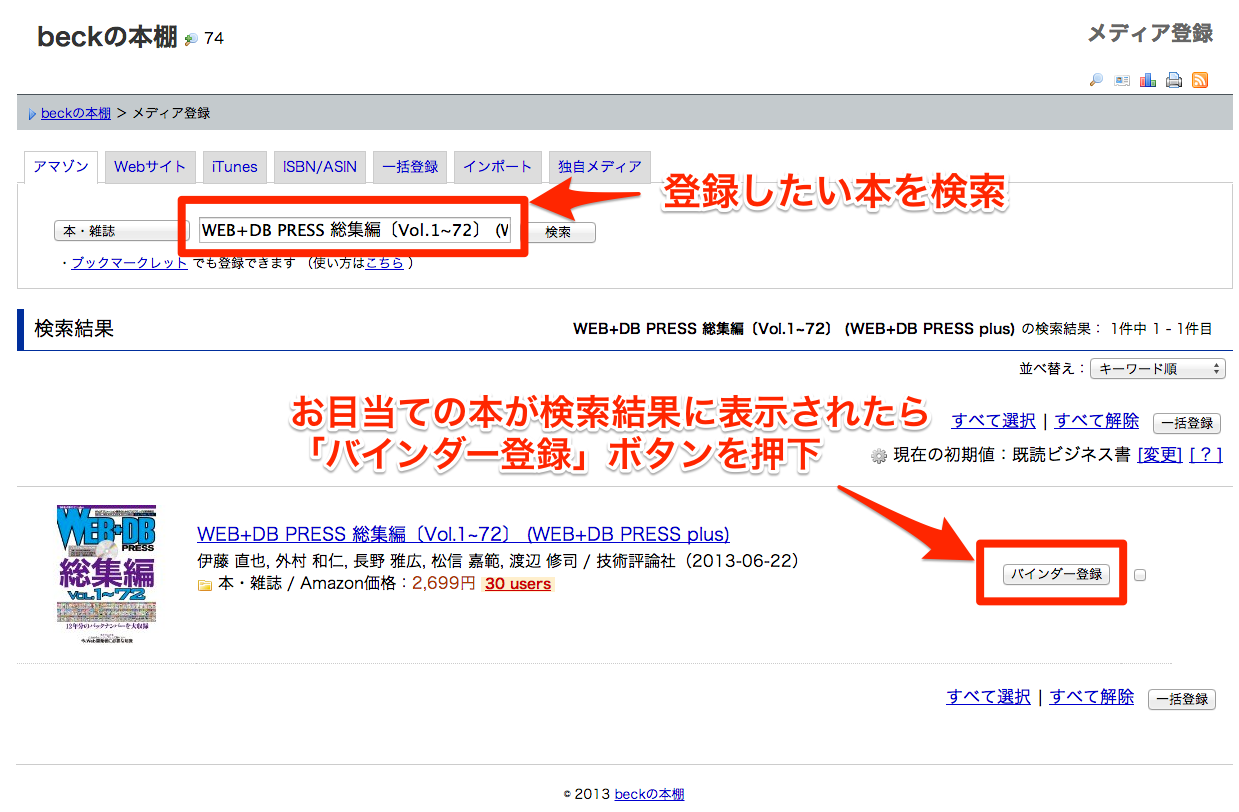Tick the checkbox next to バインダー登録
This screenshot has height=812, width=1239.
tap(1140, 575)
